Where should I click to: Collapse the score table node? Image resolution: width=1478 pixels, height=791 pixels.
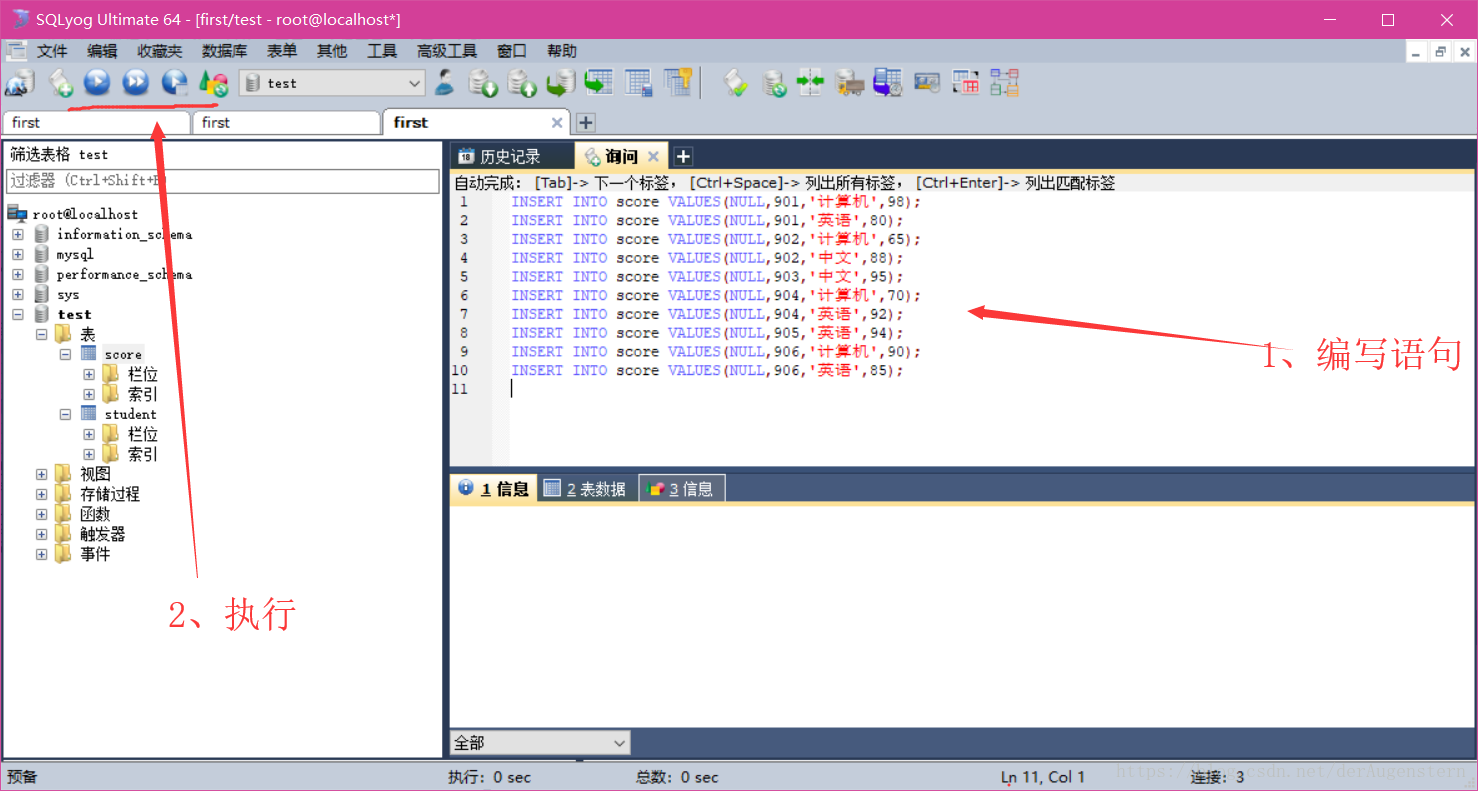click(x=65, y=354)
